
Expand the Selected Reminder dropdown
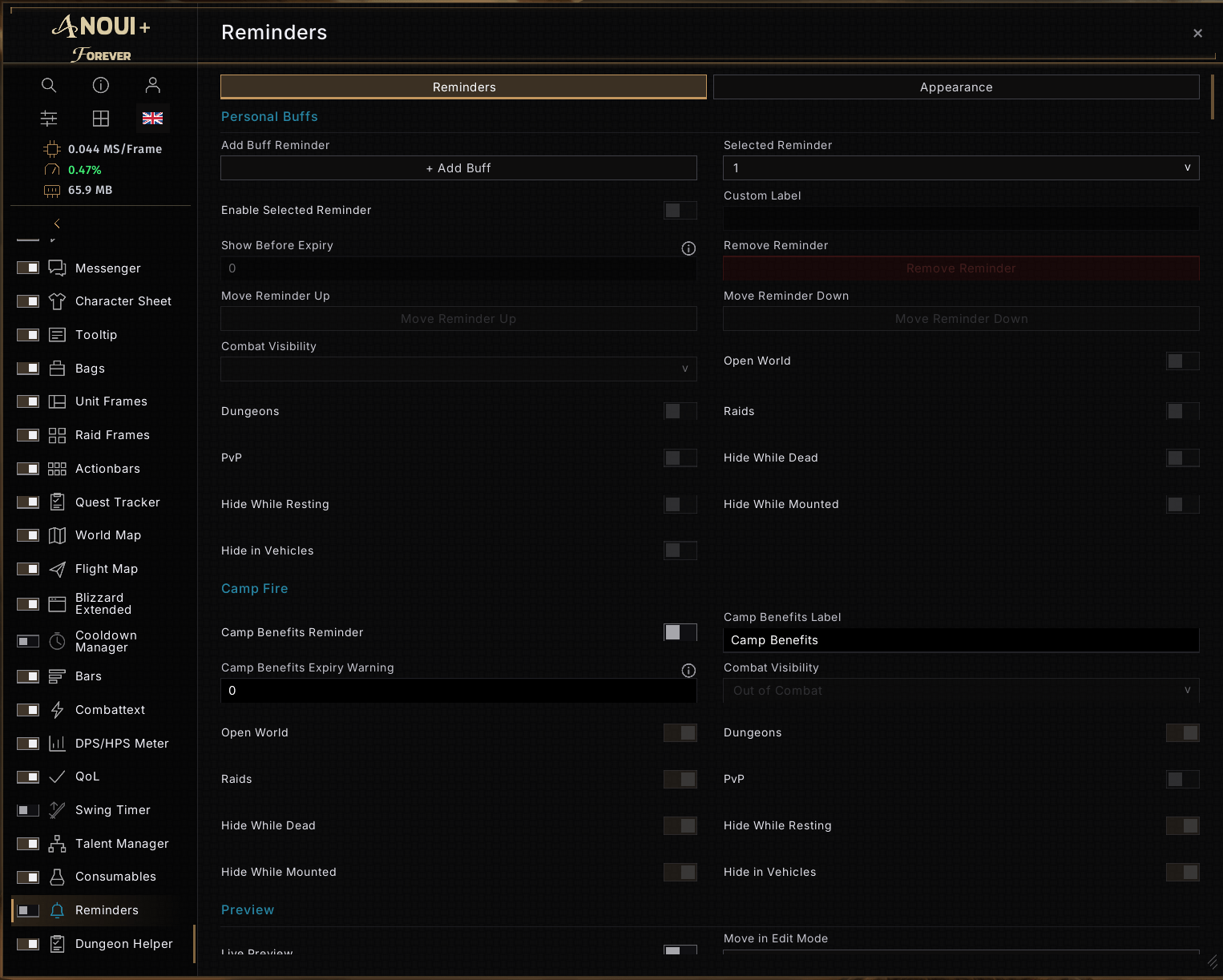(961, 168)
